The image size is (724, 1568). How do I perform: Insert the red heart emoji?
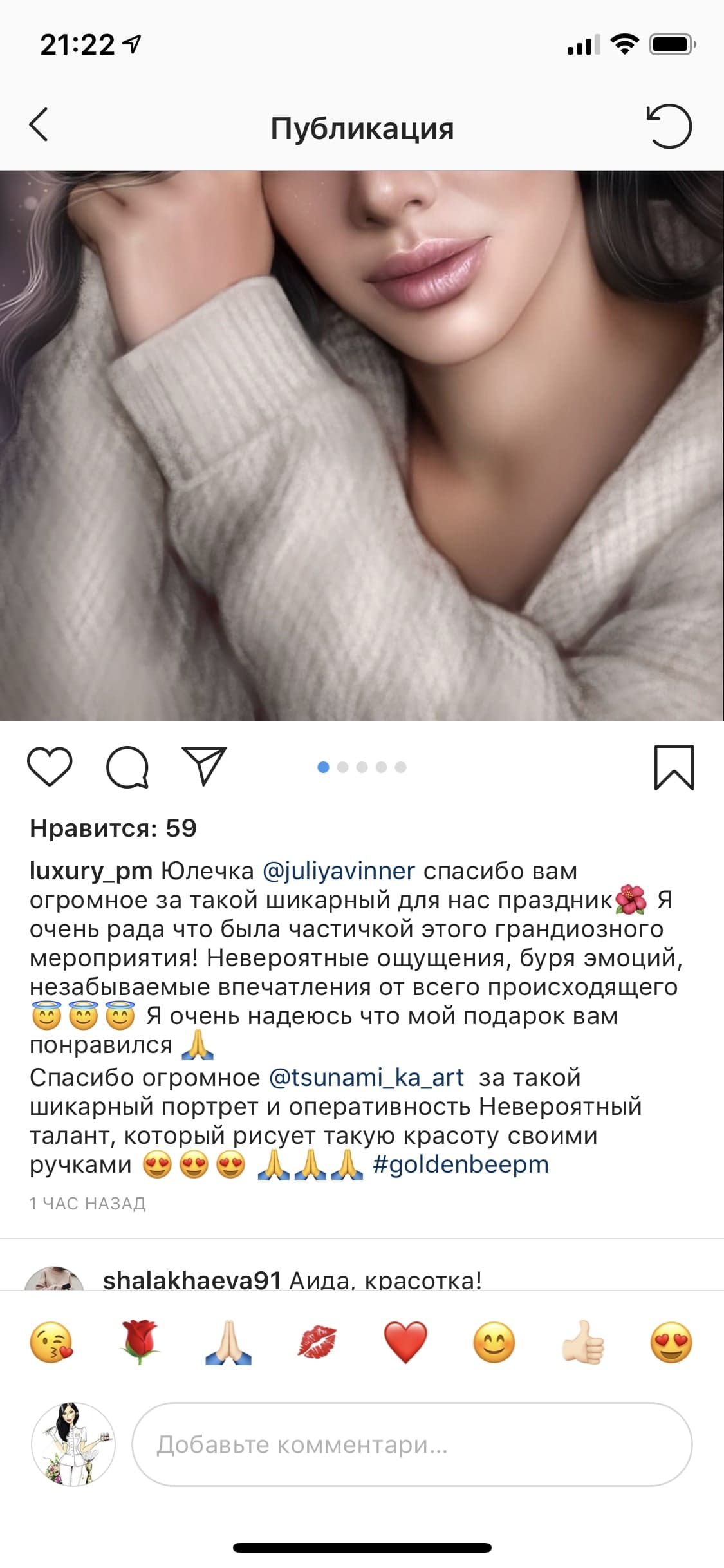click(x=405, y=1343)
